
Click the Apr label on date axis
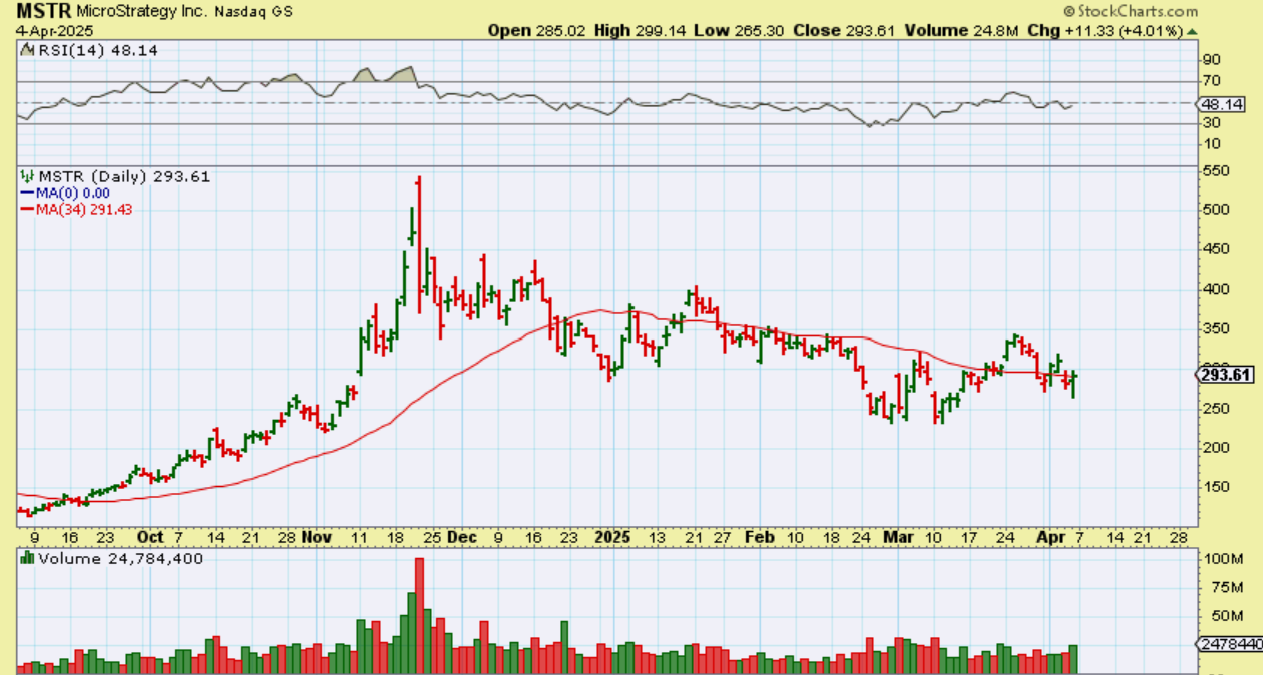click(x=1045, y=536)
